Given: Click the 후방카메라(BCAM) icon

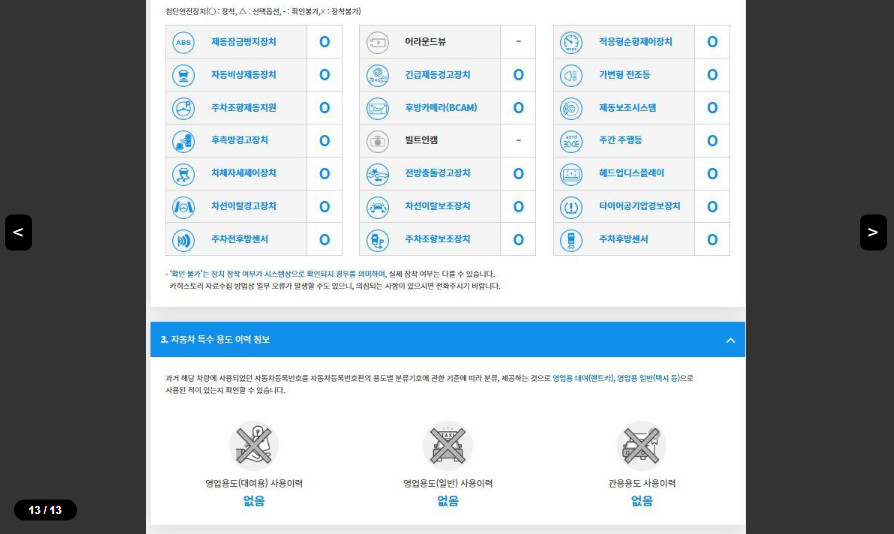Looking at the screenshot, I should (x=377, y=108).
